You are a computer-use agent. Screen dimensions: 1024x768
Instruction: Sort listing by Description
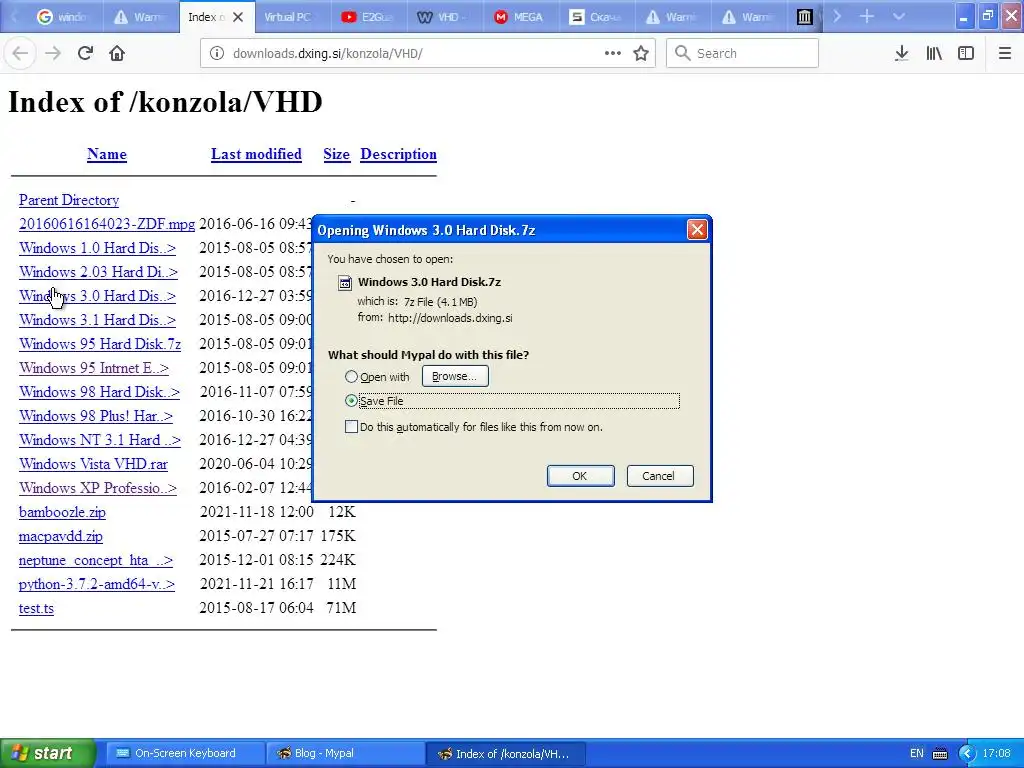pos(398,154)
